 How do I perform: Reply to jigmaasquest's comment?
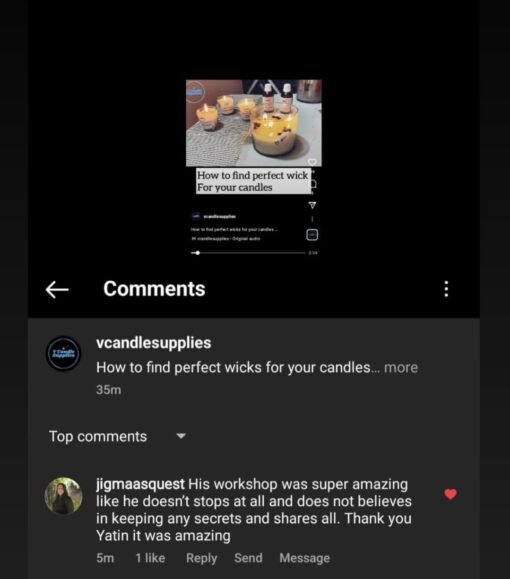[201, 558]
